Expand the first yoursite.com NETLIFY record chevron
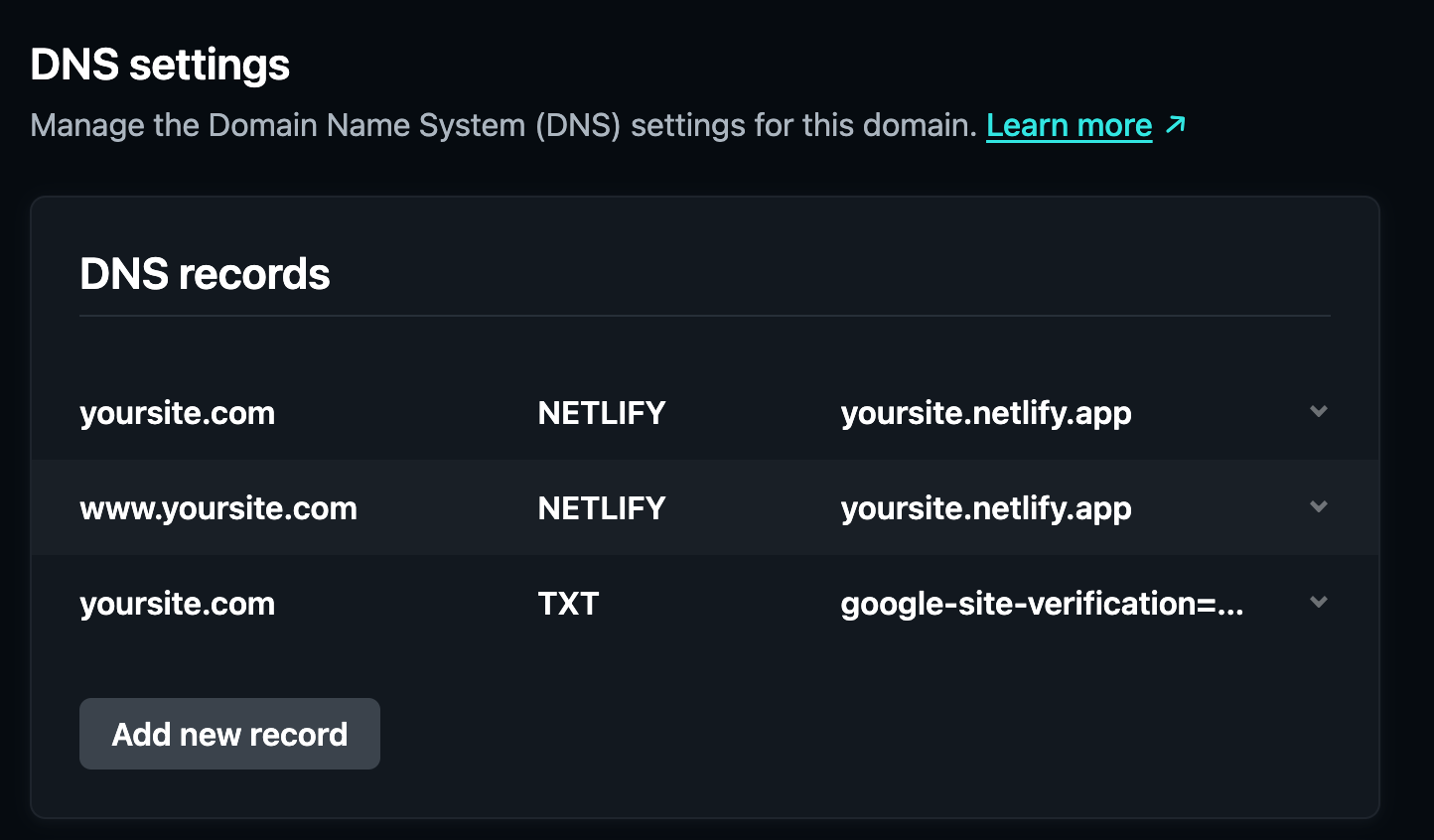 click(1319, 412)
